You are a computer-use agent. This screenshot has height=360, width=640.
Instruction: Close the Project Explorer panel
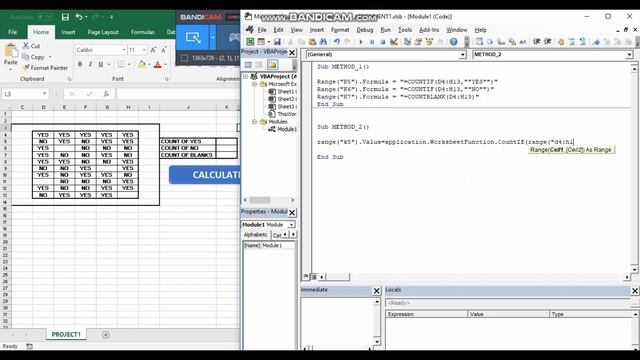tap(292, 53)
